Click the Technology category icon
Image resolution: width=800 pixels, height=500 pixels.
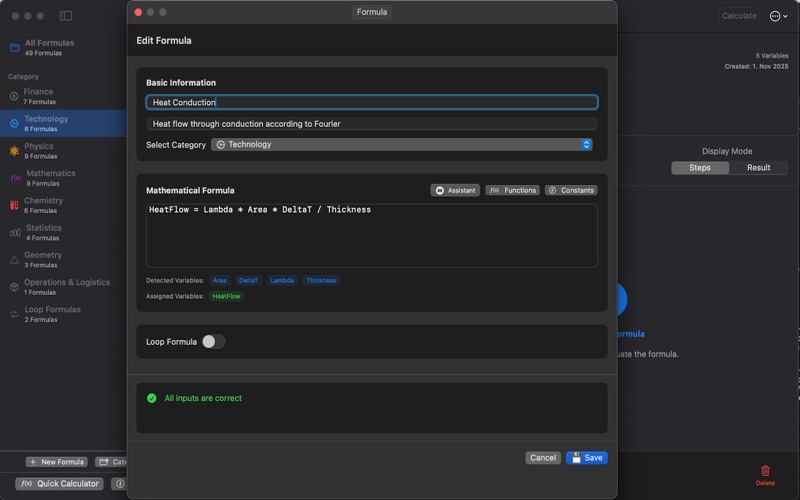pos(14,123)
